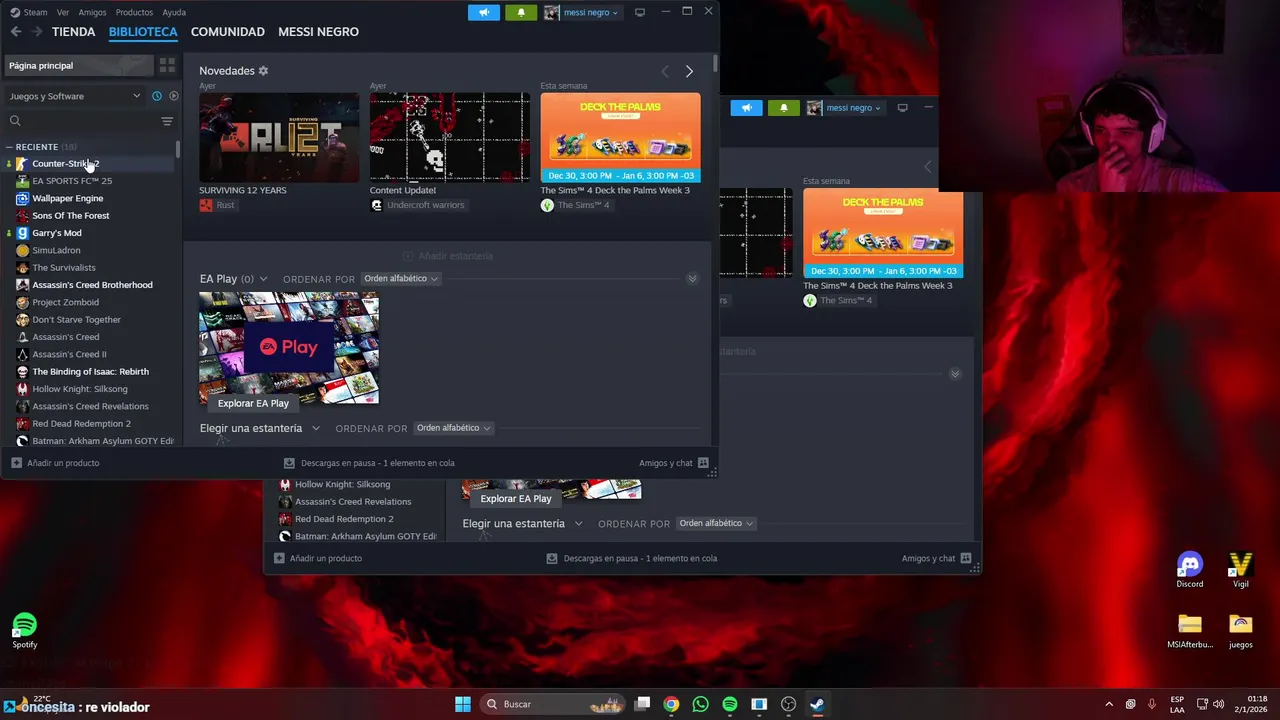The height and width of the screenshot is (720, 1280).
Task: Open Juegos y Software filter dropdown
Action: point(75,96)
